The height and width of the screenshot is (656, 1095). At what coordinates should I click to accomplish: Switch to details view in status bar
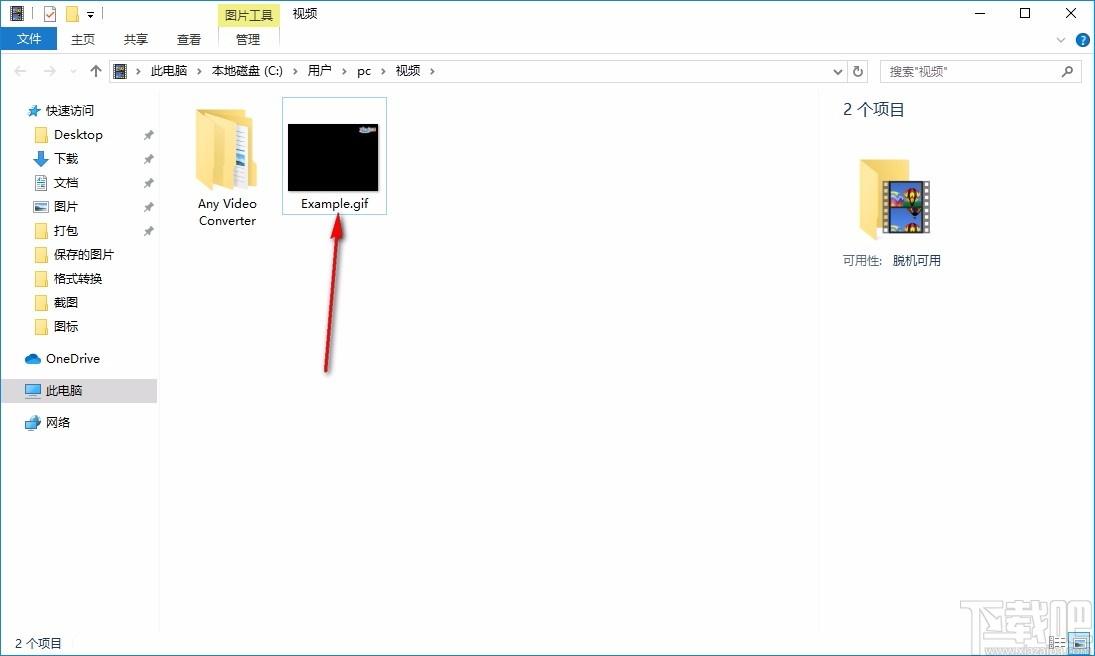(1057, 643)
